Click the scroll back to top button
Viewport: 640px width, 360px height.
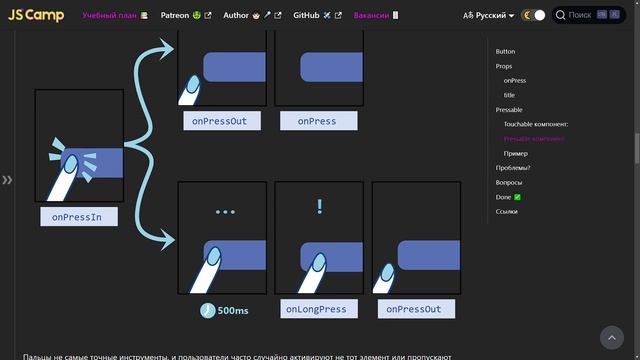(x=612, y=338)
